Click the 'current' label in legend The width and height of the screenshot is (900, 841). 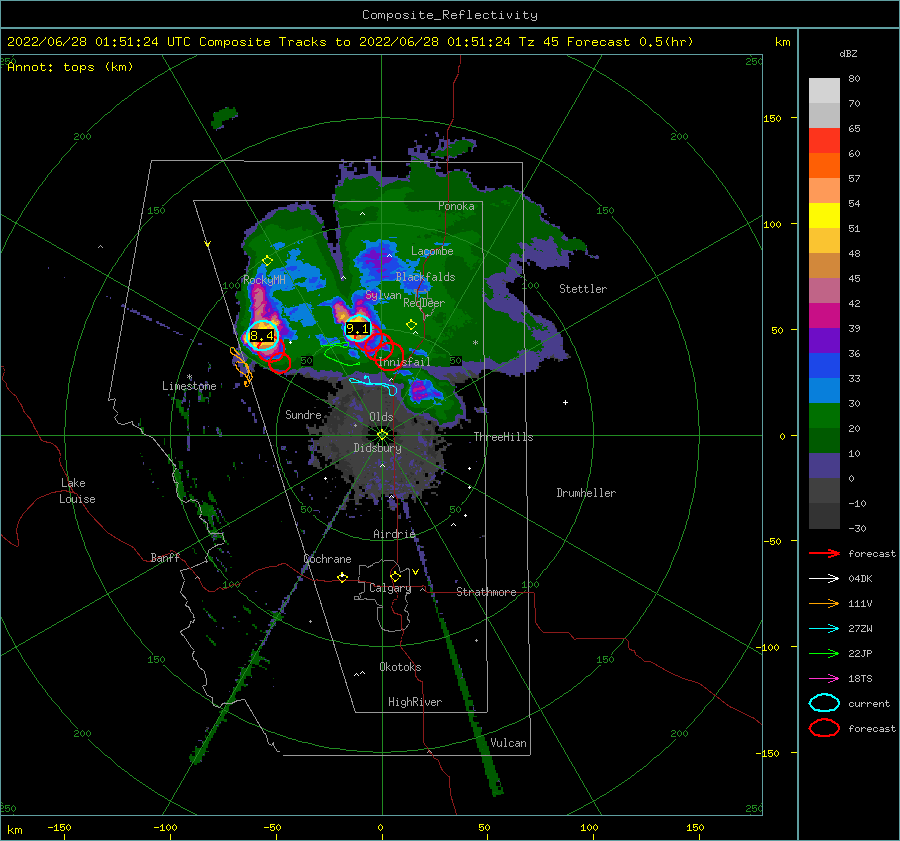(869, 703)
